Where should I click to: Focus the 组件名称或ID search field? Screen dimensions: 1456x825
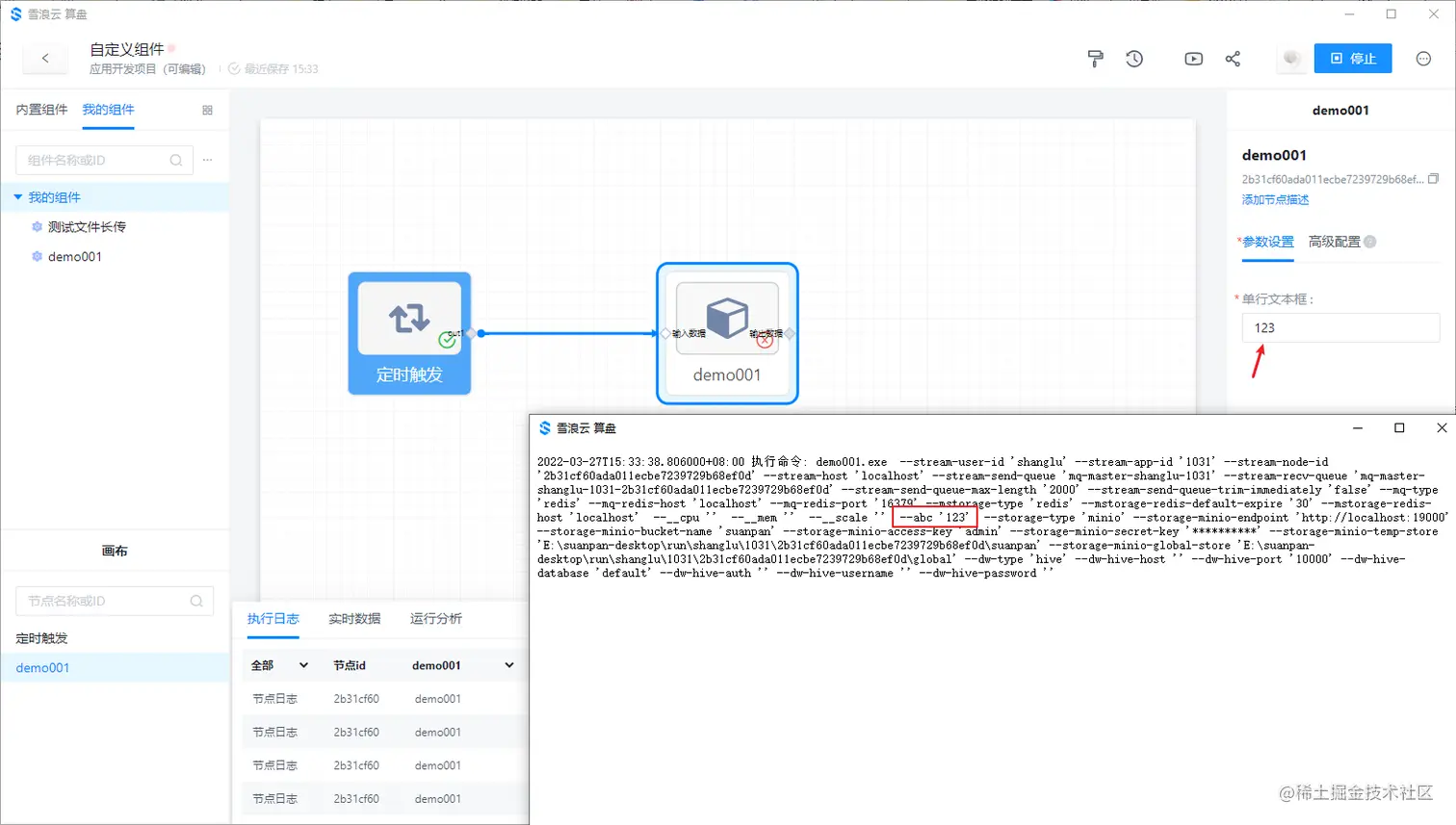click(x=104, y=160)
